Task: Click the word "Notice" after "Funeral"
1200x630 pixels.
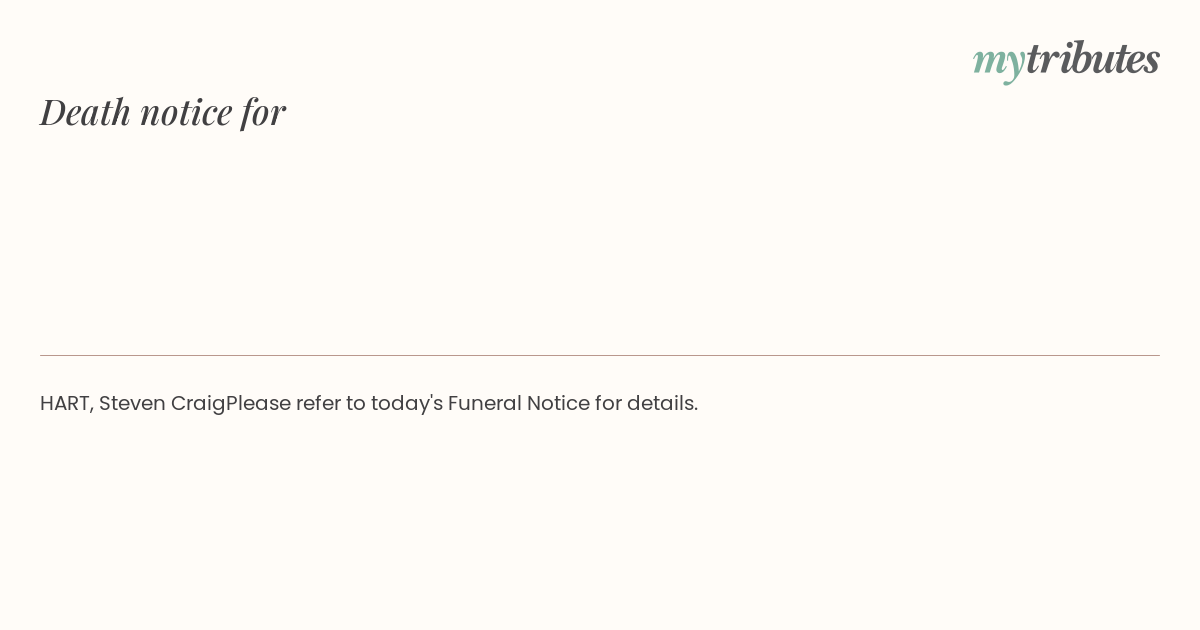Action: [558, 403]
